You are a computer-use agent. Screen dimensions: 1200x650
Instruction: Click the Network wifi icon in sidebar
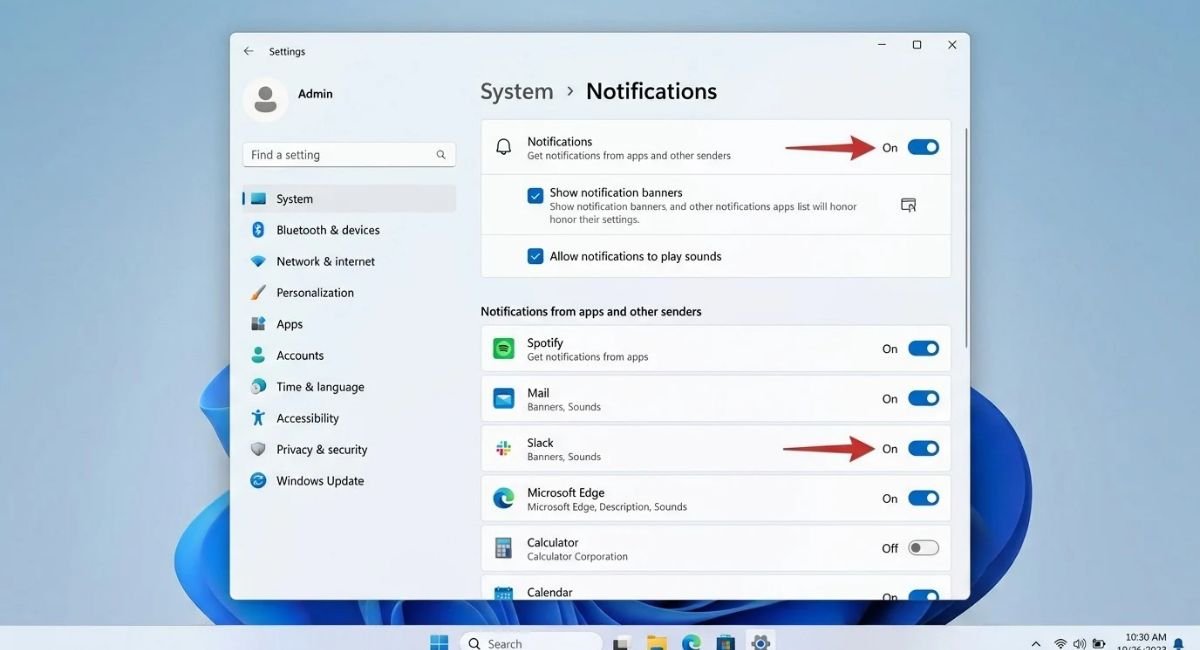pyautogui.click(x=258, y=261)
